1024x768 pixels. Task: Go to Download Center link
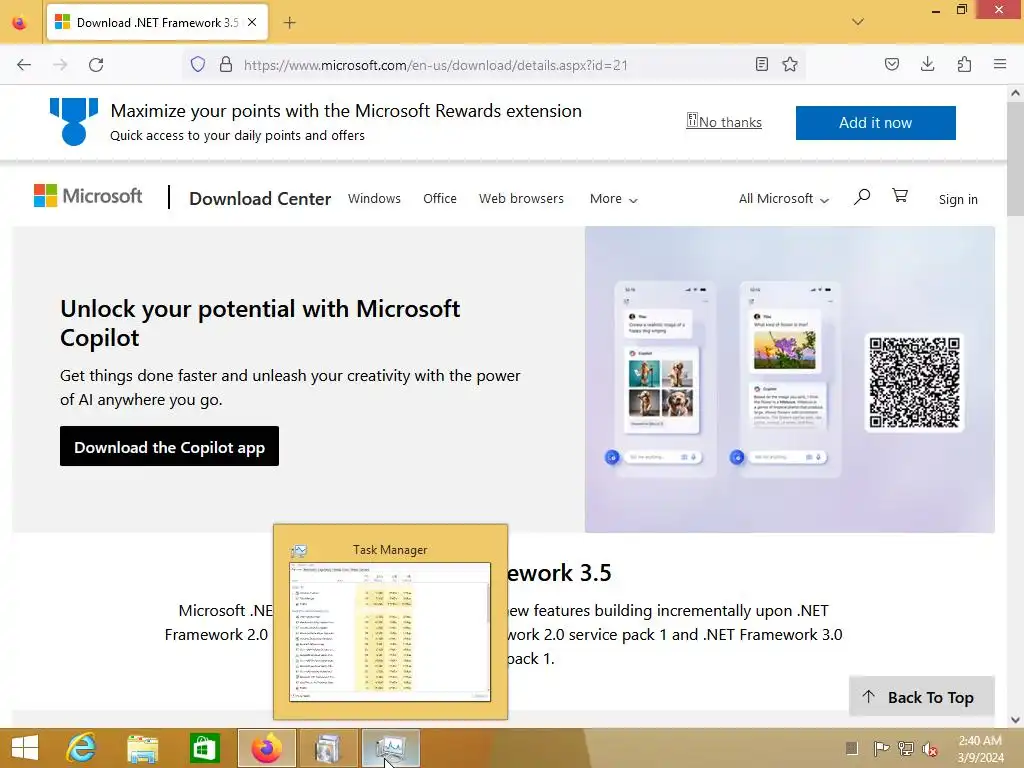(x=260, y=199)
